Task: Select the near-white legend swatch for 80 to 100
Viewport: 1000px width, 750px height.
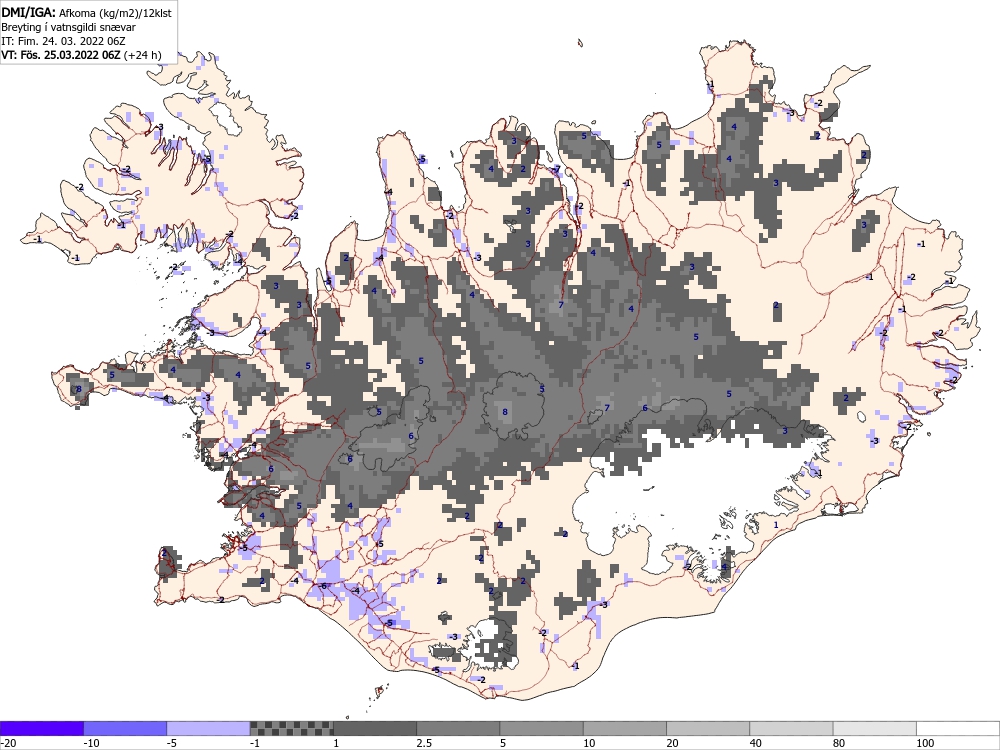Action: [875, 728]
